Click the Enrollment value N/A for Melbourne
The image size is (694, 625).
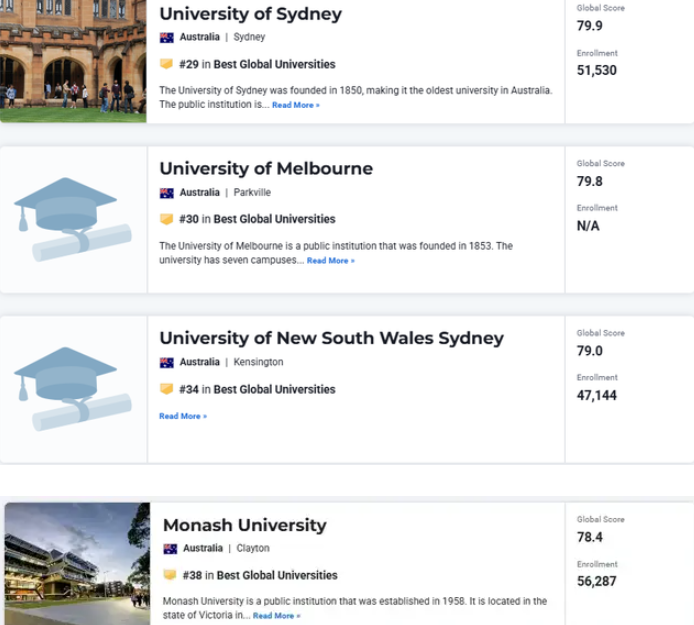click(x=588, y=226)
